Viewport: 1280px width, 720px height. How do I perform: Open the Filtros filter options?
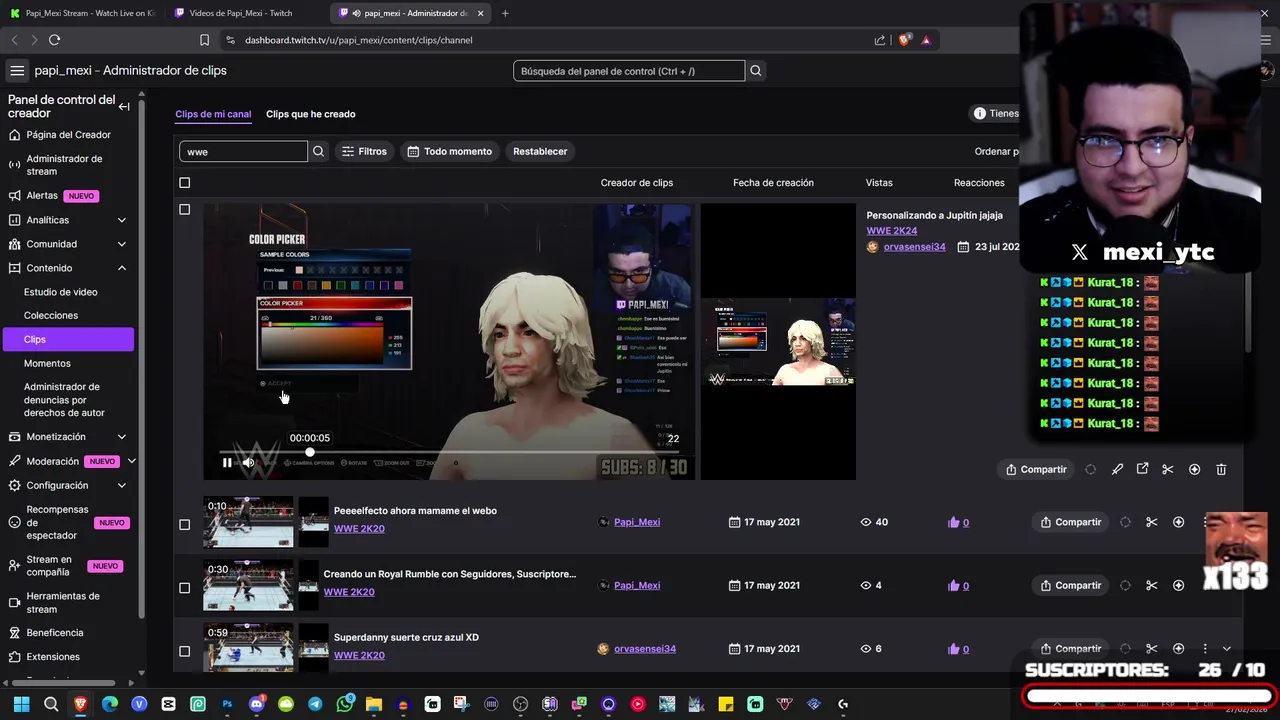point(364,151)
